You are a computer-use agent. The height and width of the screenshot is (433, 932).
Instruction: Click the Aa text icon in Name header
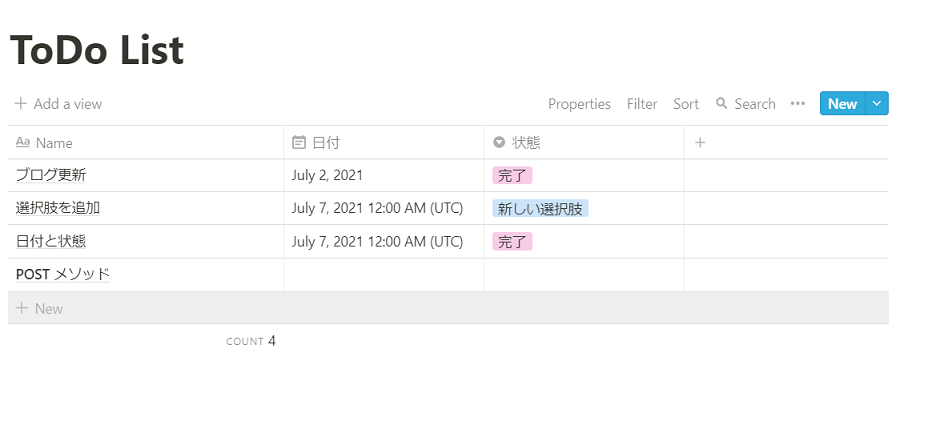23,143
